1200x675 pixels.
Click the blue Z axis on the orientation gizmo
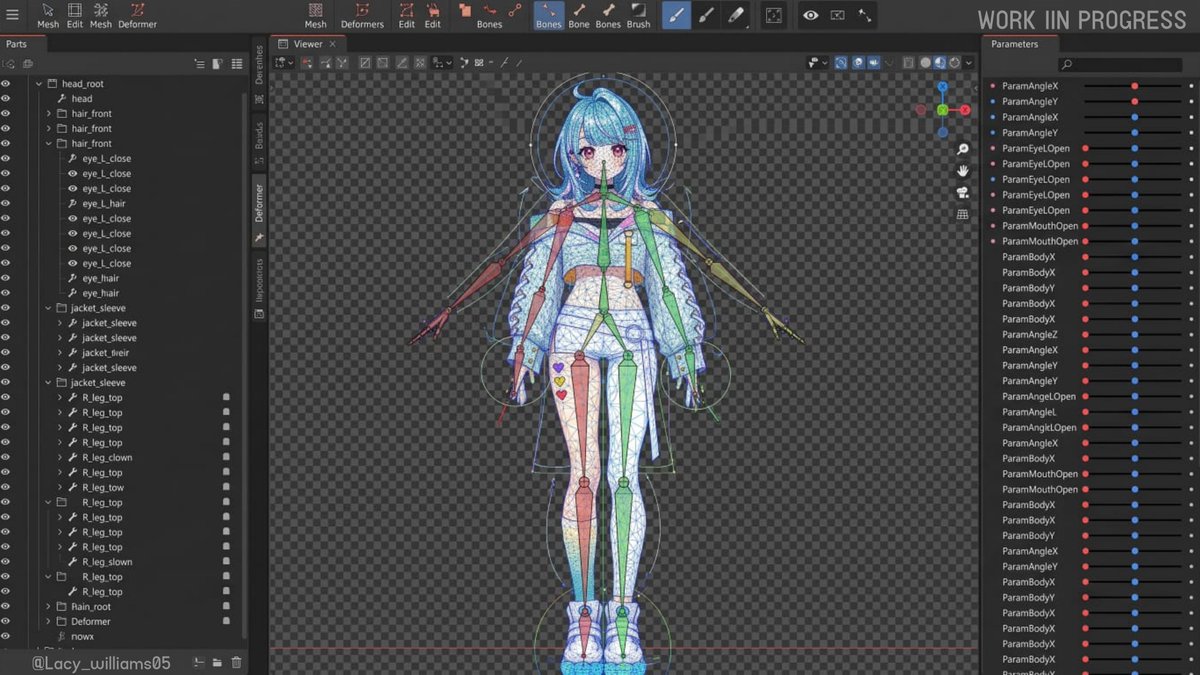click(x=942, y=87)
